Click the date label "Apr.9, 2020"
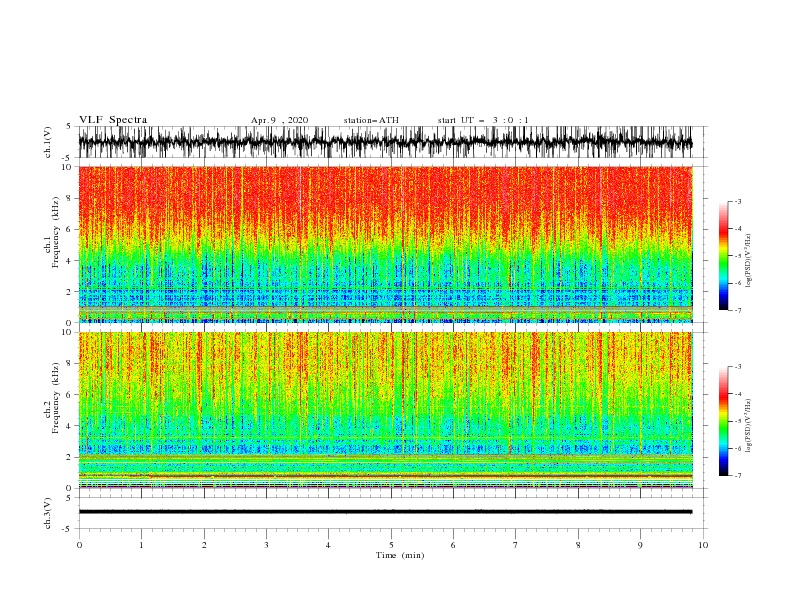792x612 pixels. pos(279,120)
